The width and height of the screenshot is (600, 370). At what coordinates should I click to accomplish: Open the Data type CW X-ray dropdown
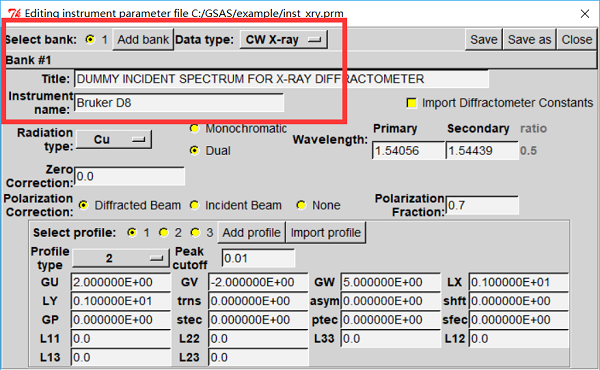click(x=284, y=39)
